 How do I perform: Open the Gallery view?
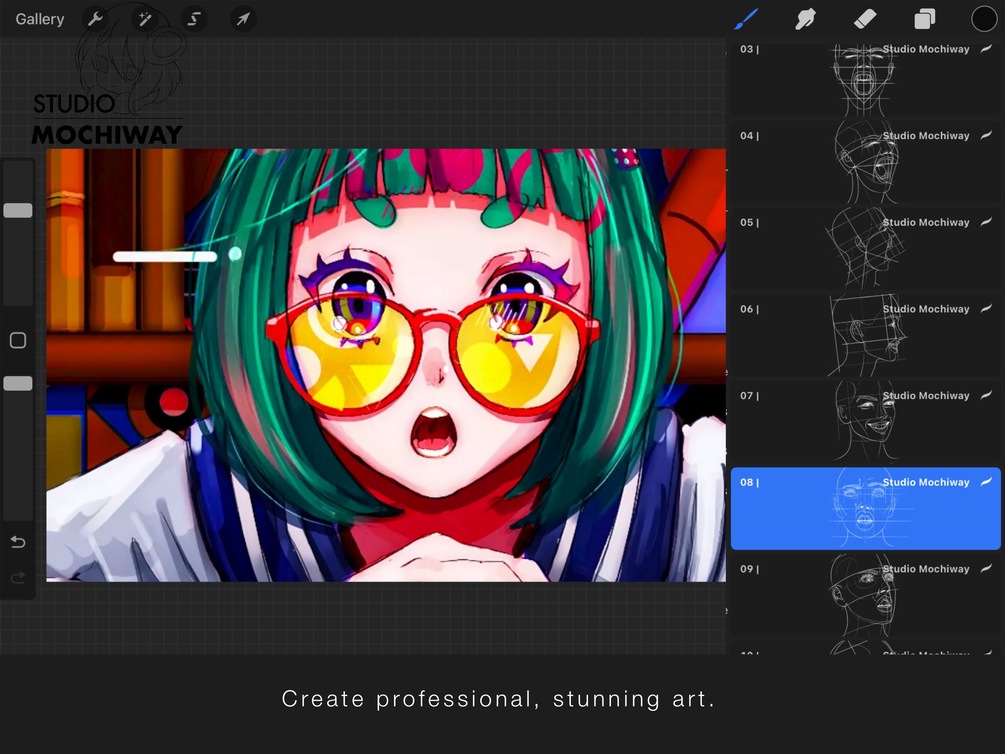pyautogui.click(x=40, y=19)
